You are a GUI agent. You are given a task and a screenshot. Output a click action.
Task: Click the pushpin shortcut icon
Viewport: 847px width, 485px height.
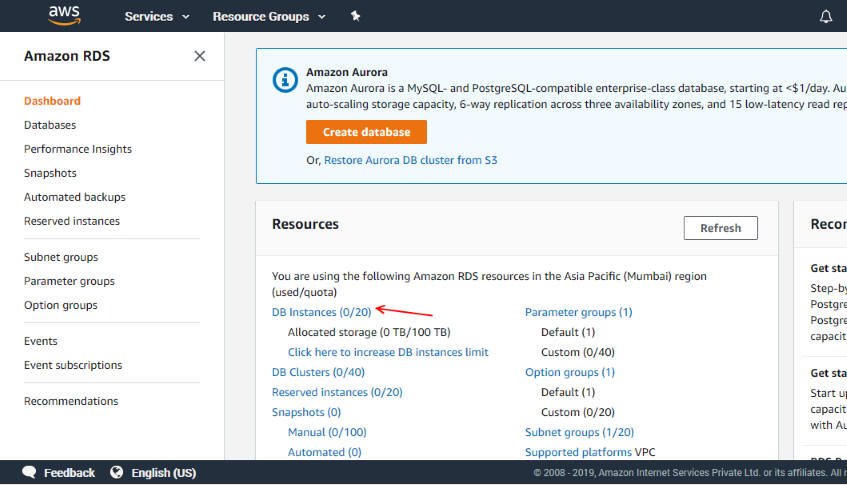355,16
